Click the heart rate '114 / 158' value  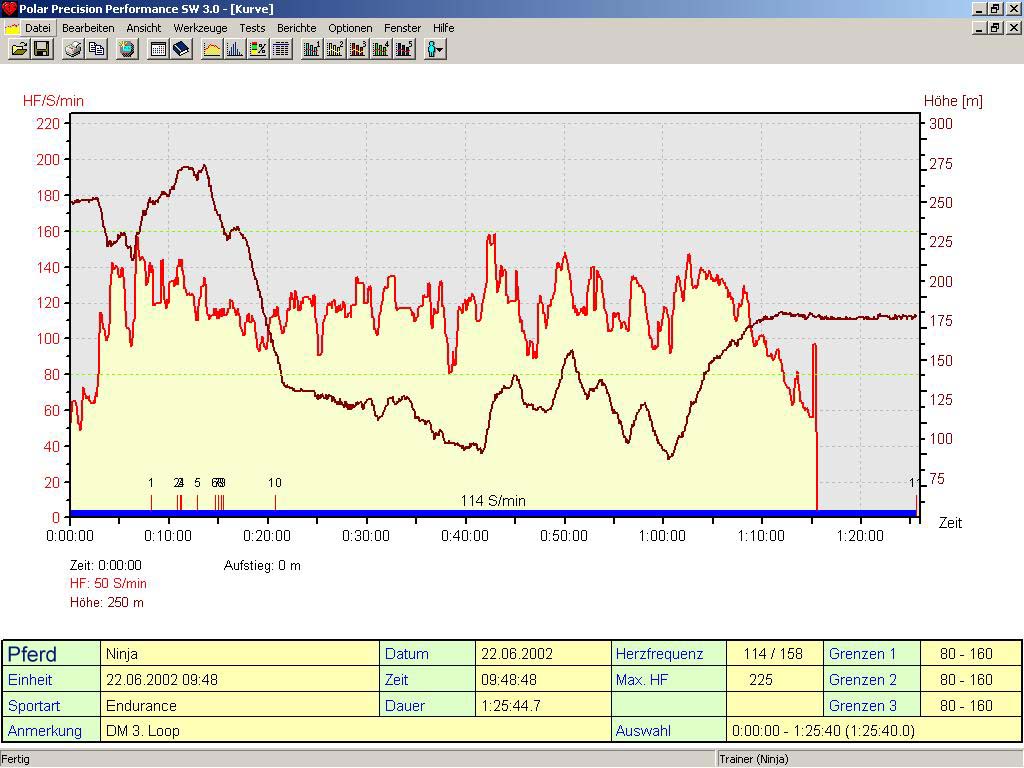point(773,654)
